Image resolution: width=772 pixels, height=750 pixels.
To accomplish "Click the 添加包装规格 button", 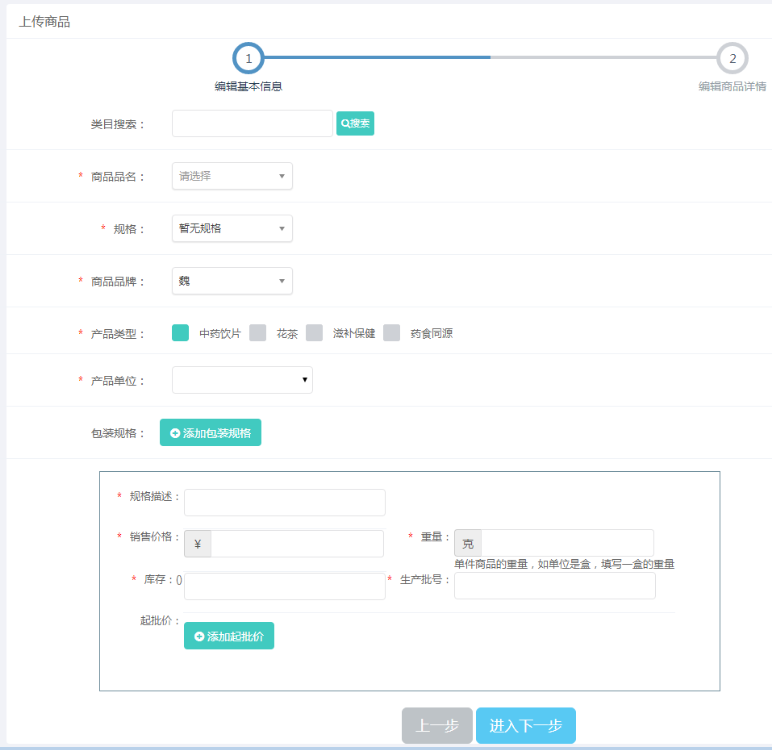I will click(210, 432).
